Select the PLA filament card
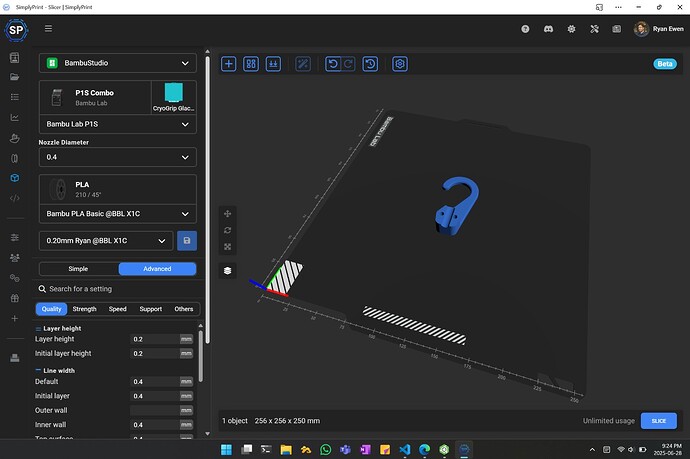The height and width of the screenshot is (459, 690). [117, 189]
